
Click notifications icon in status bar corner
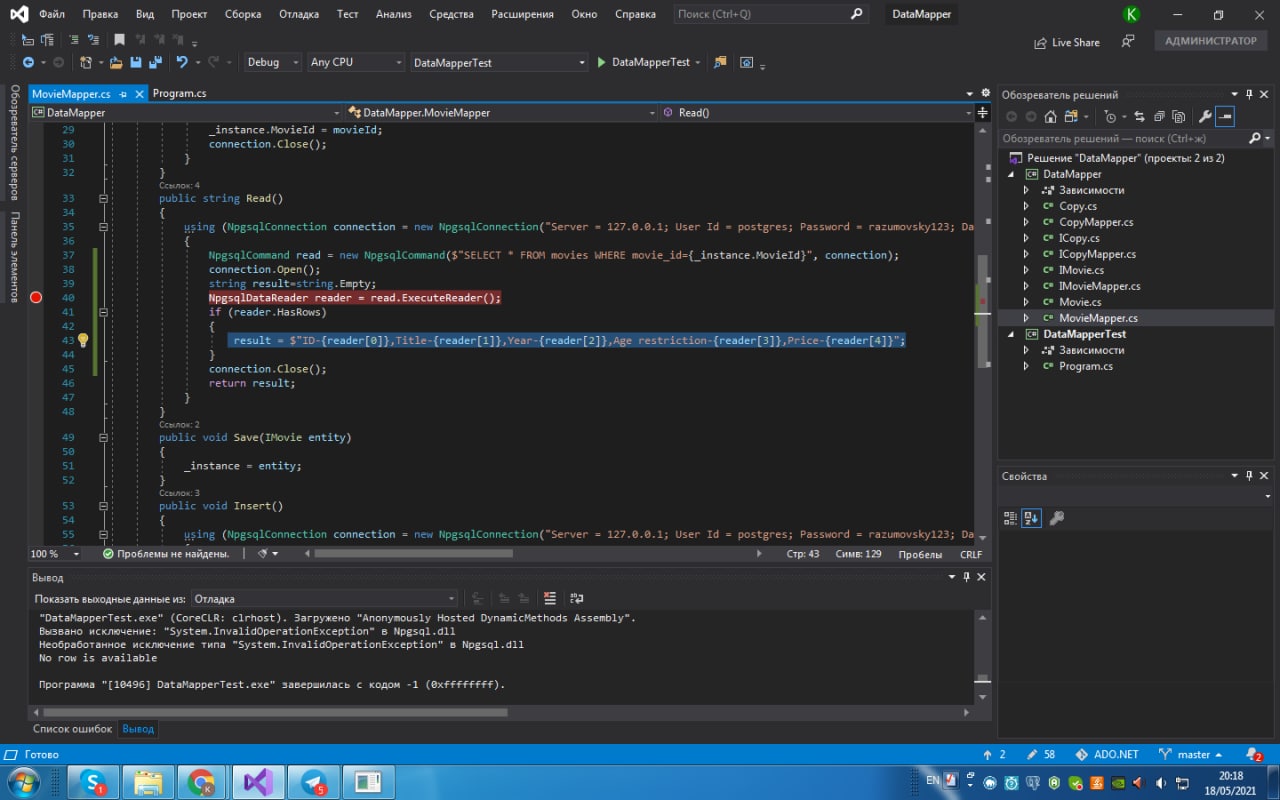[x=1254, y=755]
